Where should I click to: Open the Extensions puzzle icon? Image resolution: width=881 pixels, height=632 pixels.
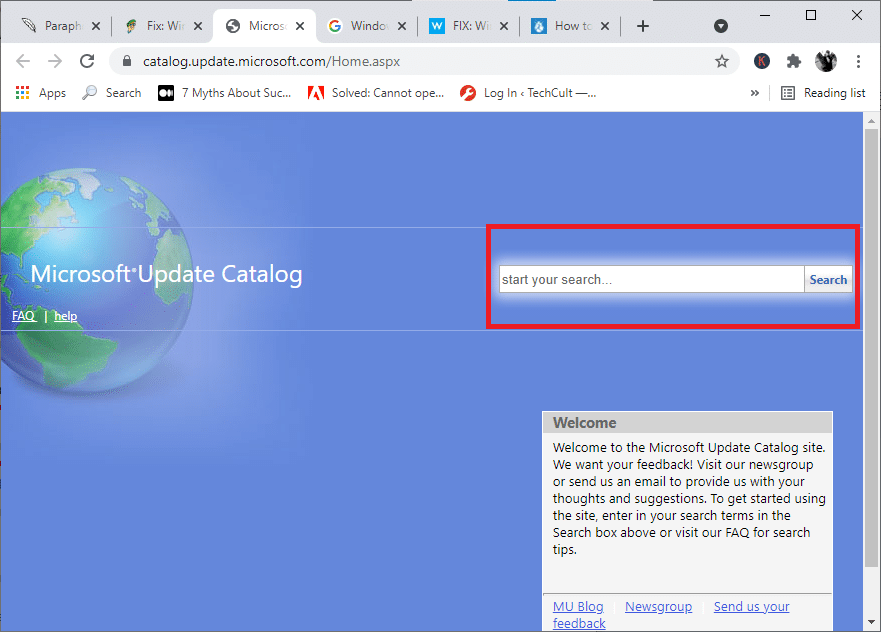point(794,61)
